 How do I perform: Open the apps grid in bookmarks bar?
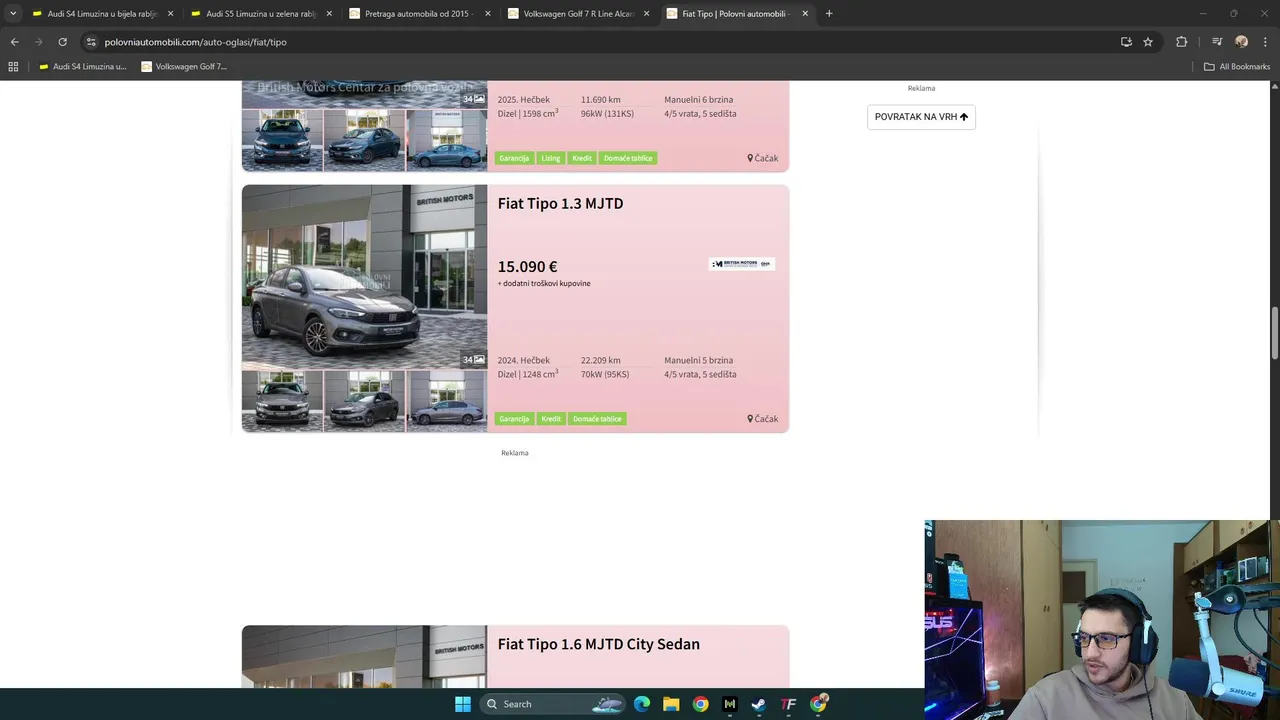(x=13, y=67)
